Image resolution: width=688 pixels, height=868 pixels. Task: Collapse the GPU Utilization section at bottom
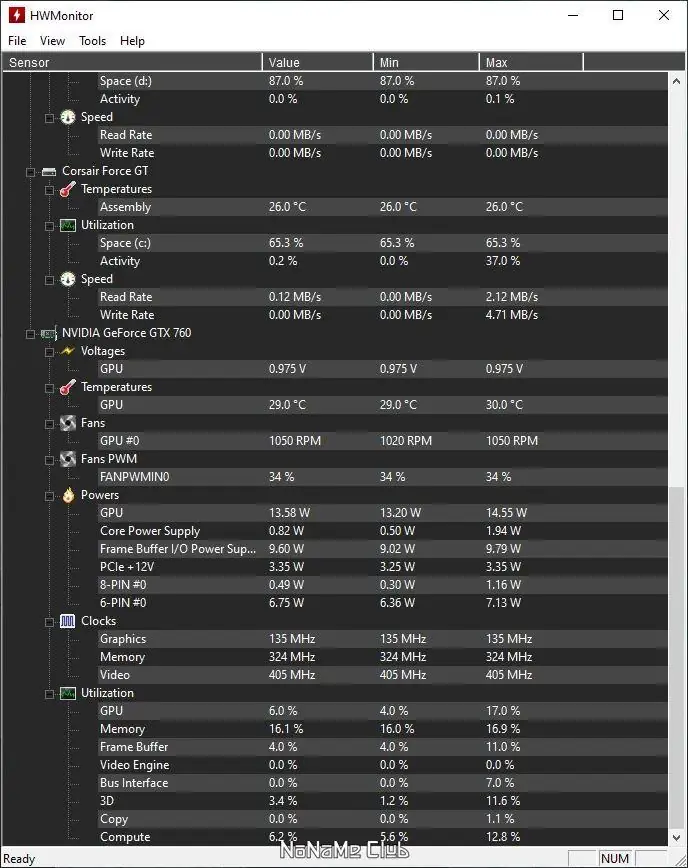[x=49, y=693]
